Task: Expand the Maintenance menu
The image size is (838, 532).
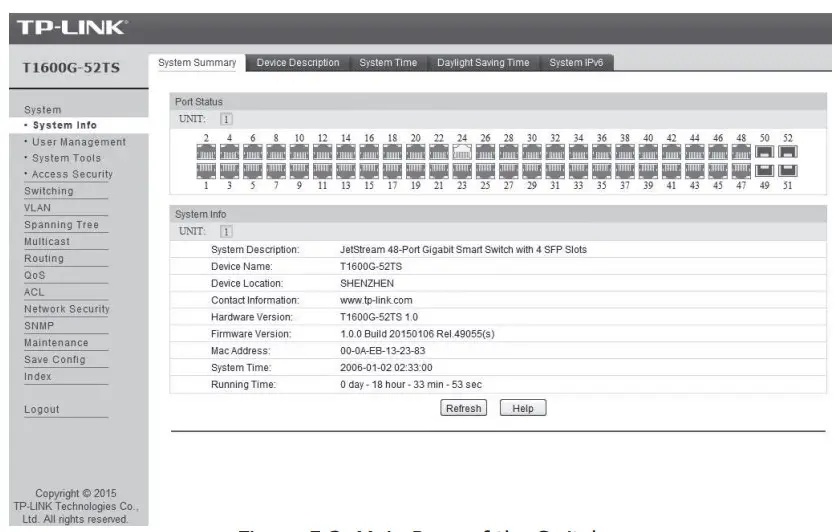Action: pyautogui.click(x=56, y=342)
